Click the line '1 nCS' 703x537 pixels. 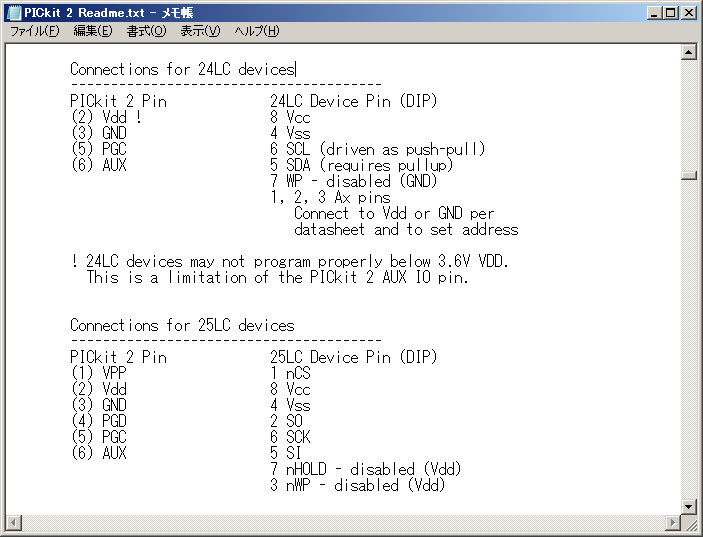290,373
